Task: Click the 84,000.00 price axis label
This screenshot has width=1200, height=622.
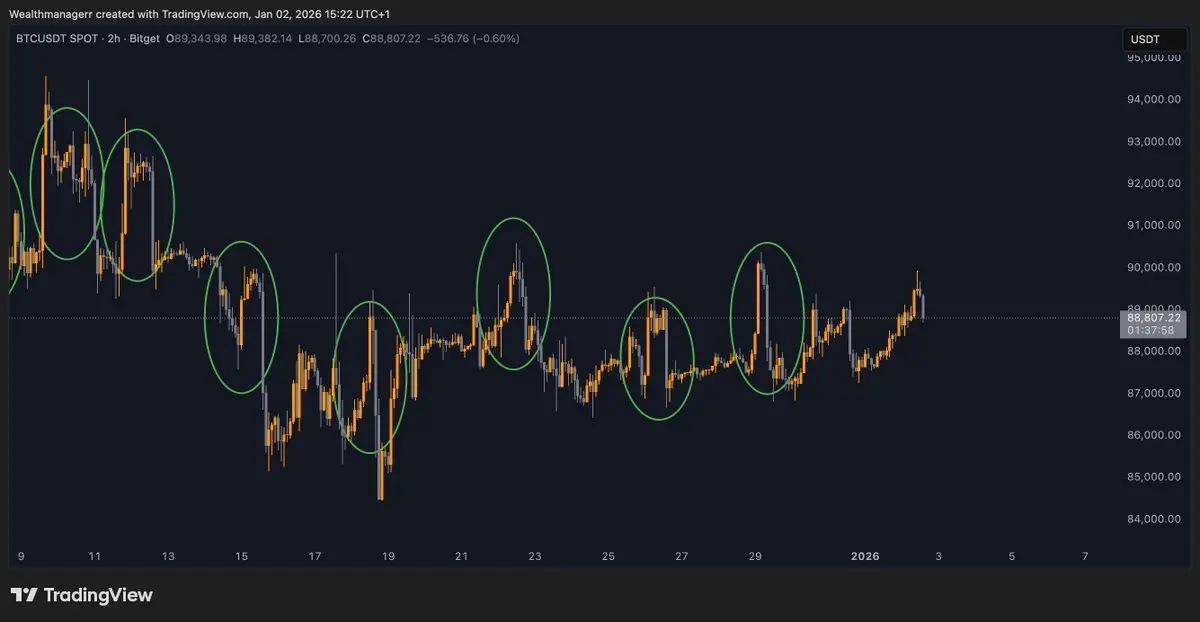Action: pyautogui.click(x=1155, y=519)
